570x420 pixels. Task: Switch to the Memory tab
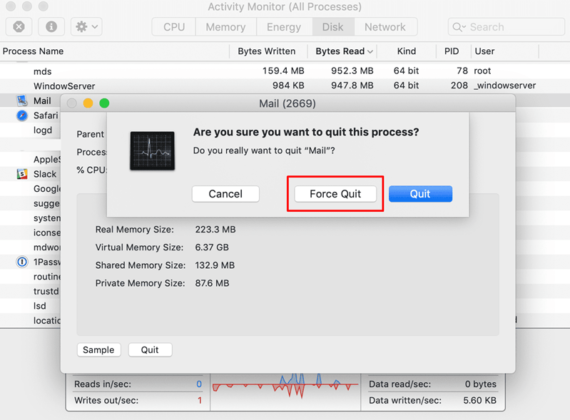(x=226, y=27)
